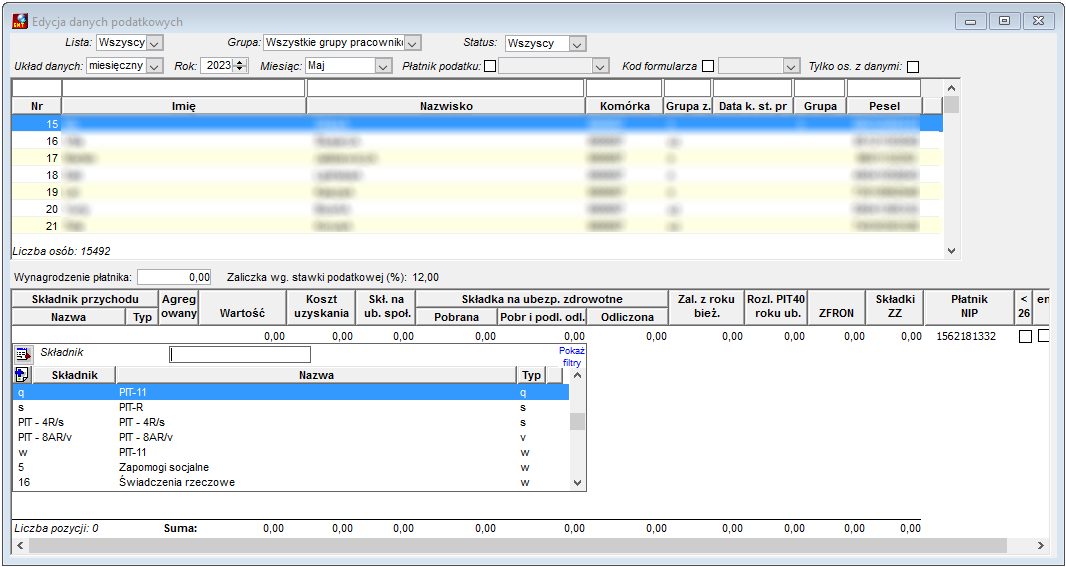This screenshot has width=1066, height=567.
Task: Enable the Płatnik podatku checkbox
Action: [x=489, y=67]
